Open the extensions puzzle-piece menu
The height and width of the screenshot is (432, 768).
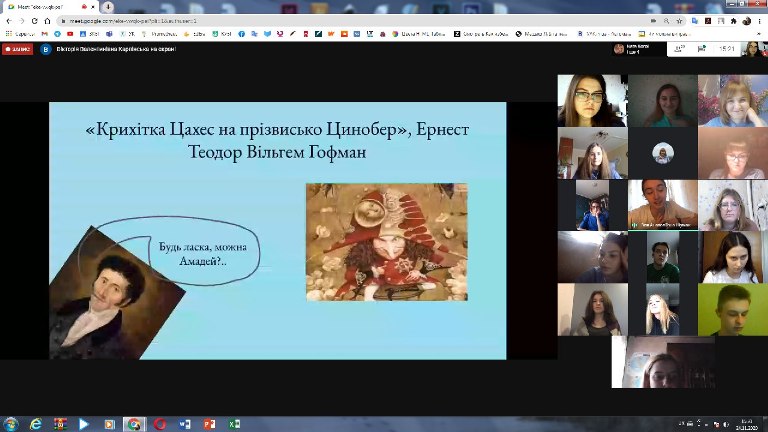tap(733, 21)
